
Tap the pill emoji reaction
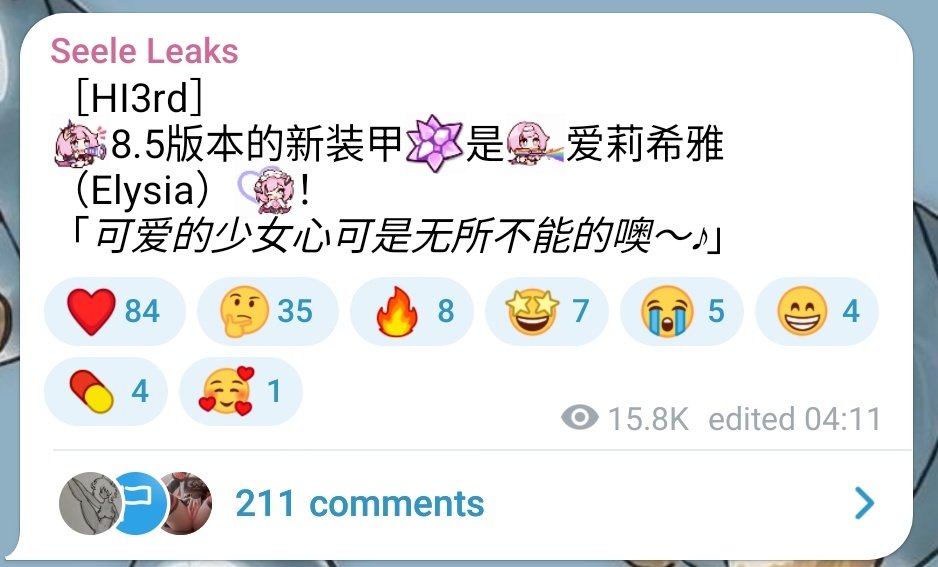(x=106, y=391)
